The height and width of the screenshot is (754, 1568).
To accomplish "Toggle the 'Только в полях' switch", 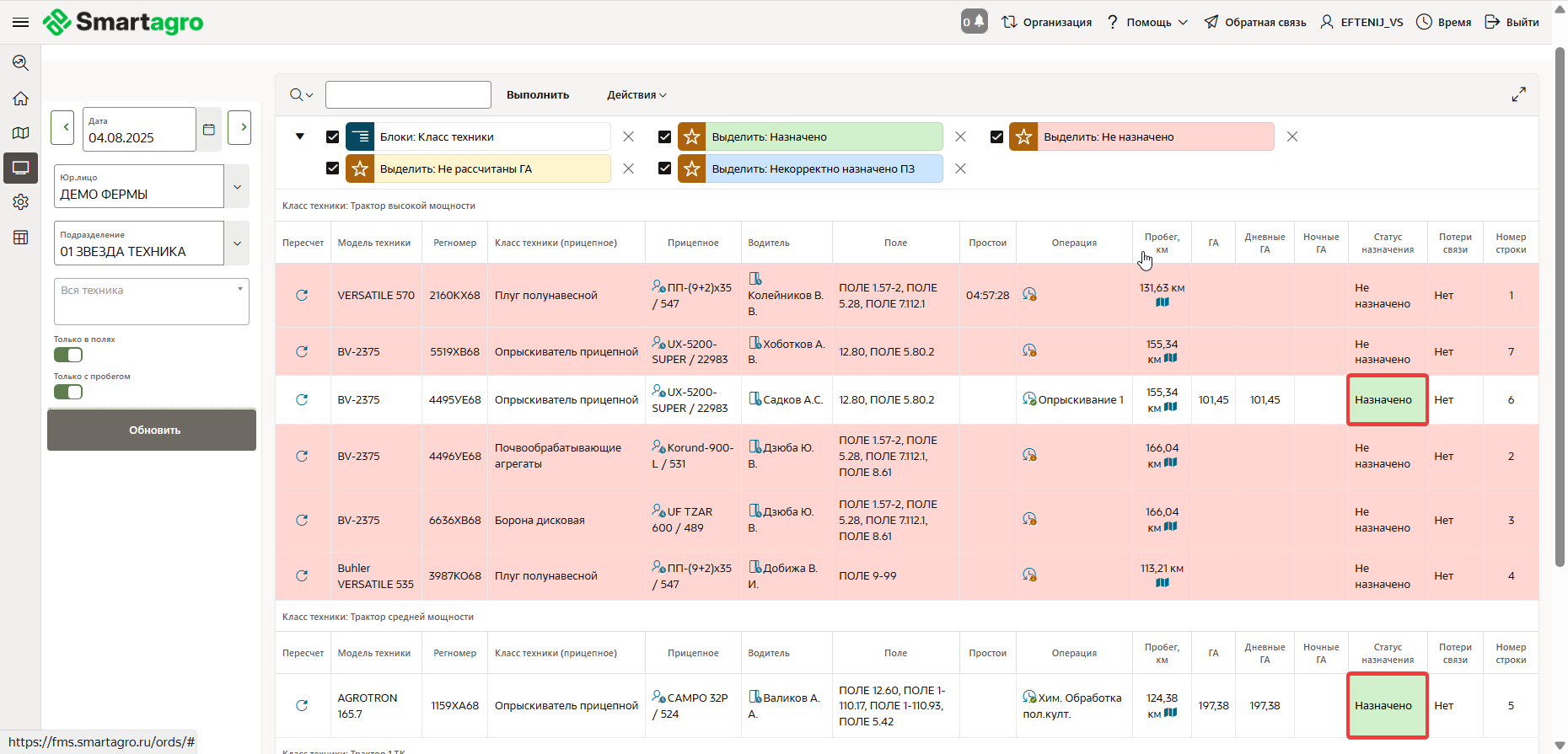I will pyautogui.click(x=68, y=355).
